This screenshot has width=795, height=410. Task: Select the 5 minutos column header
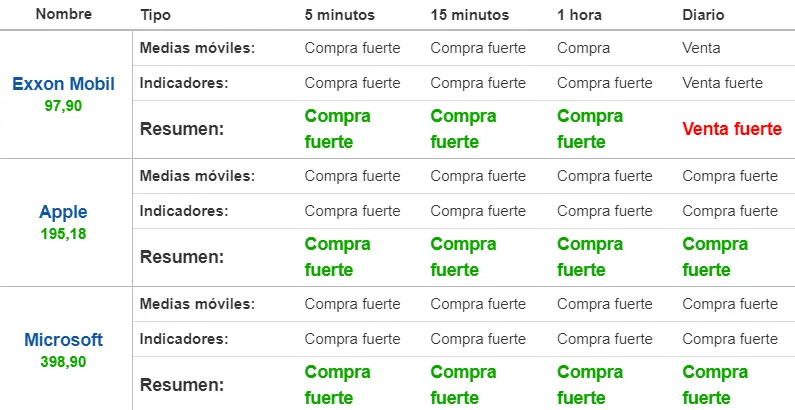tap(340, 15)
